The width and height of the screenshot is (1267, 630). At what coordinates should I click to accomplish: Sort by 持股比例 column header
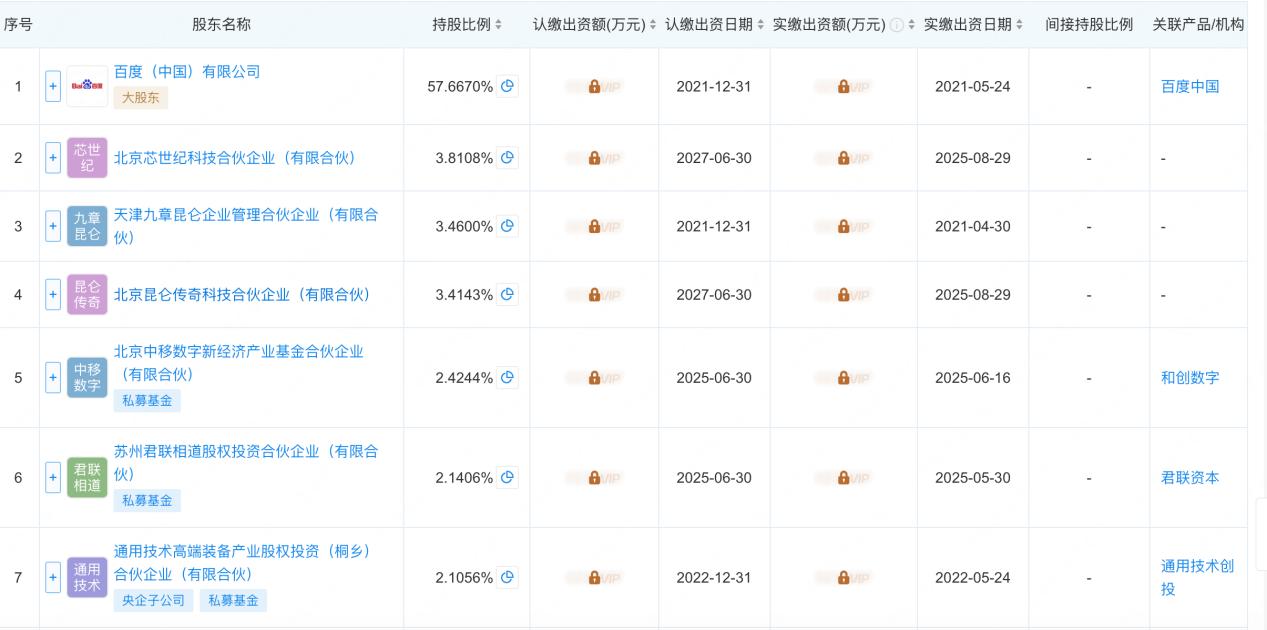click(467, 24)
